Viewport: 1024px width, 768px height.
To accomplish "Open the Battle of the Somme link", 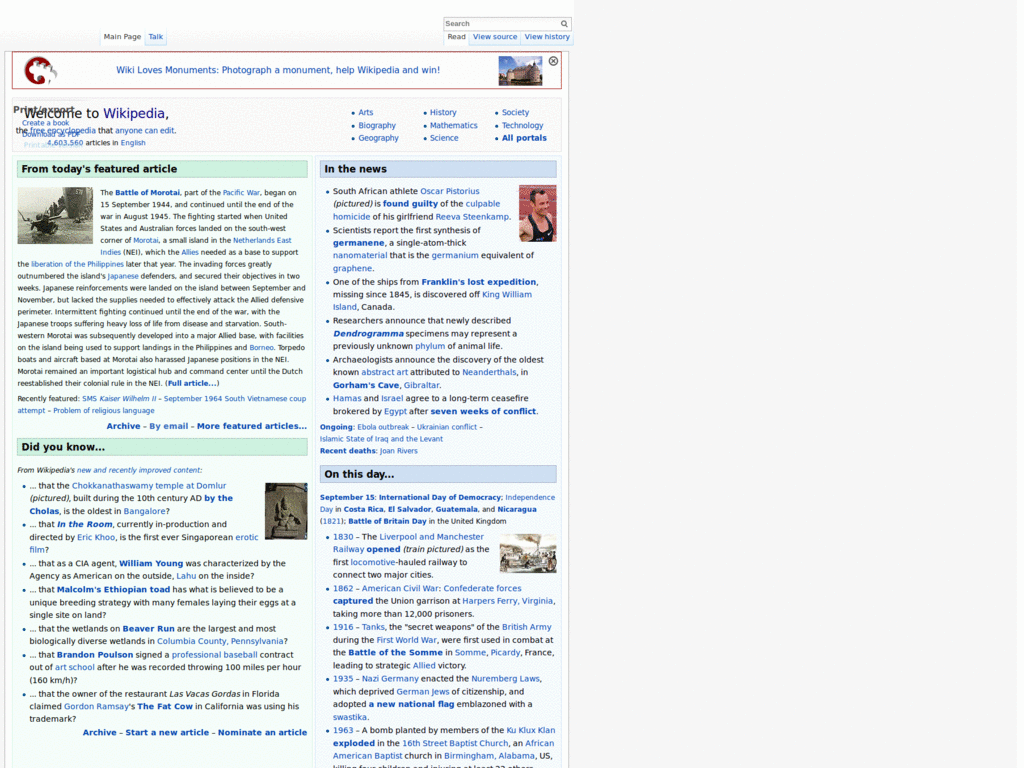I will [x=395, y=652].
